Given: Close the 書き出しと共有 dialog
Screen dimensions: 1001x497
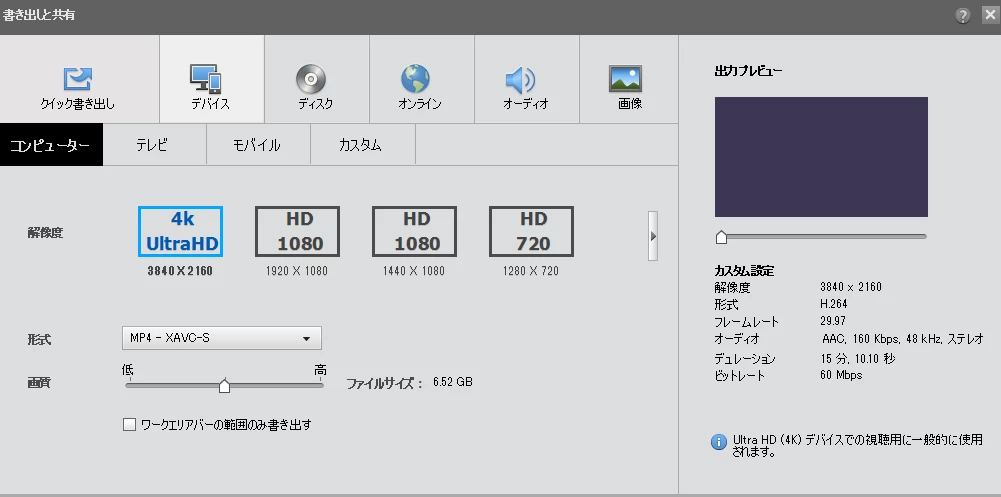Looking at the screenshot, I should point(990,15).
